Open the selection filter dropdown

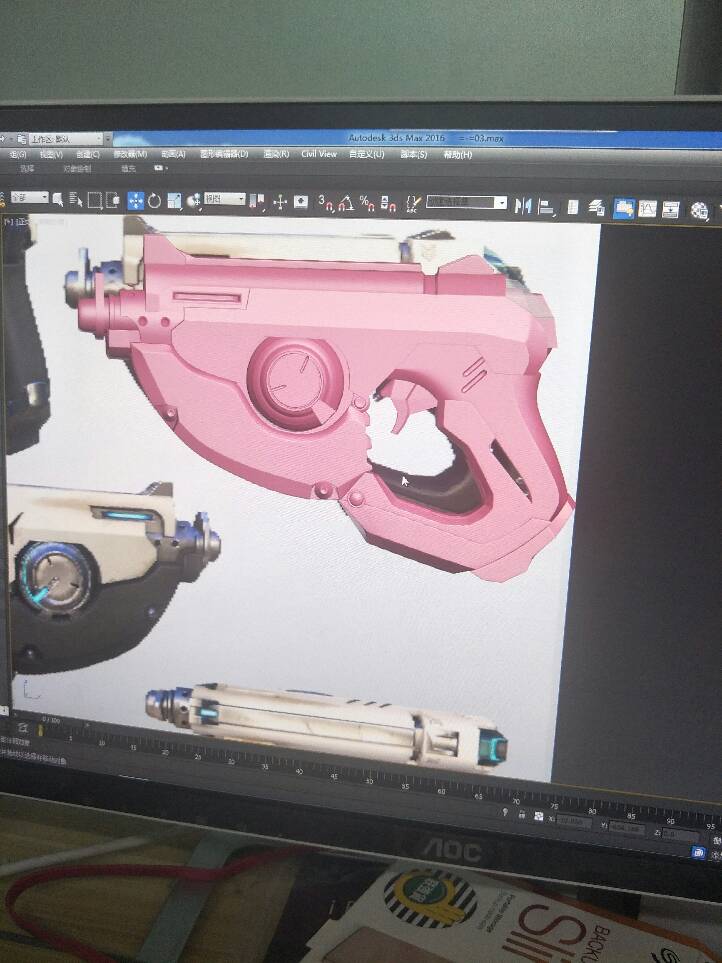point(29,198)
